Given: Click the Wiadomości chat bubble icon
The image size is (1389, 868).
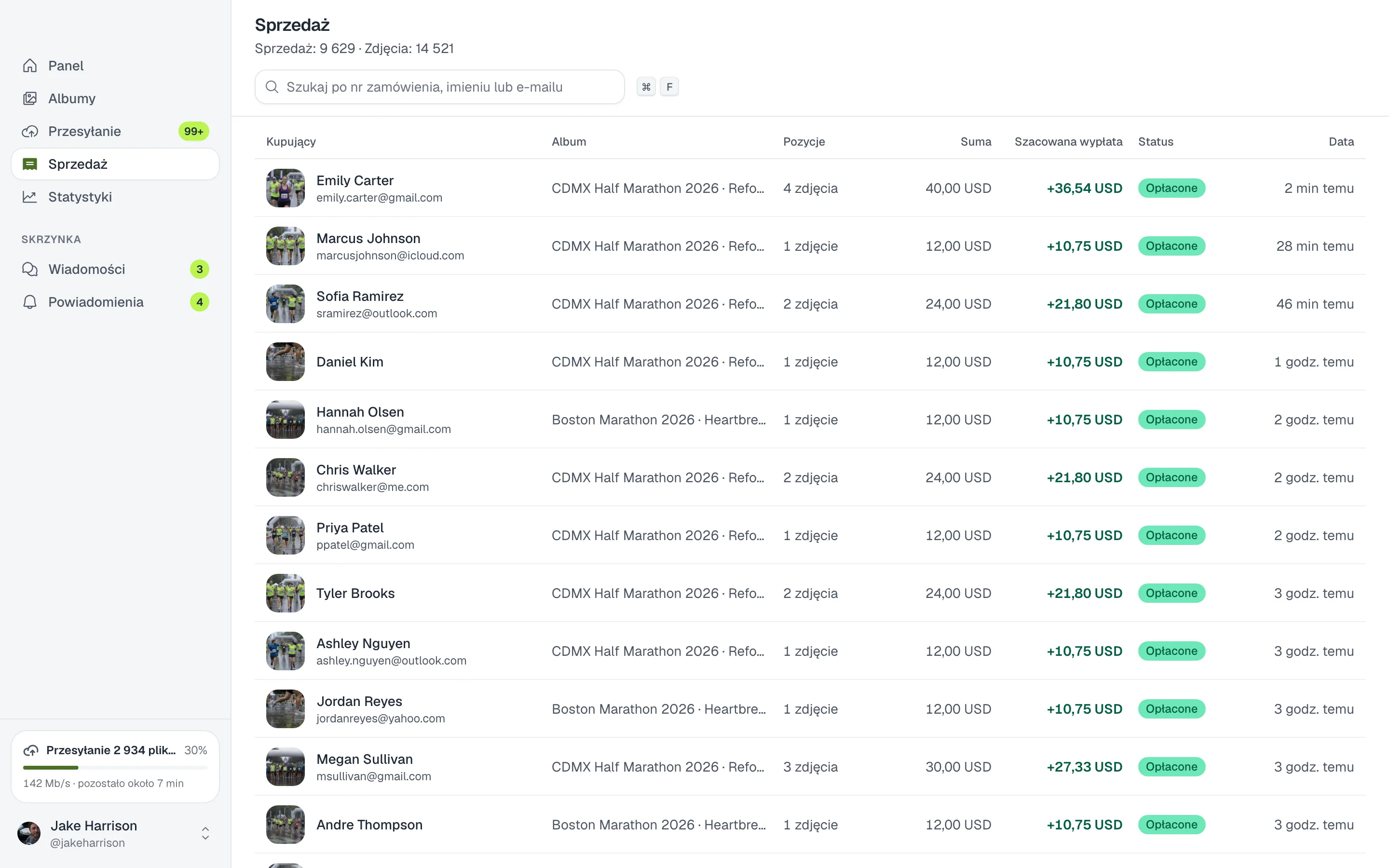Looking at the screenshot, I should click(x=30, y=269).
